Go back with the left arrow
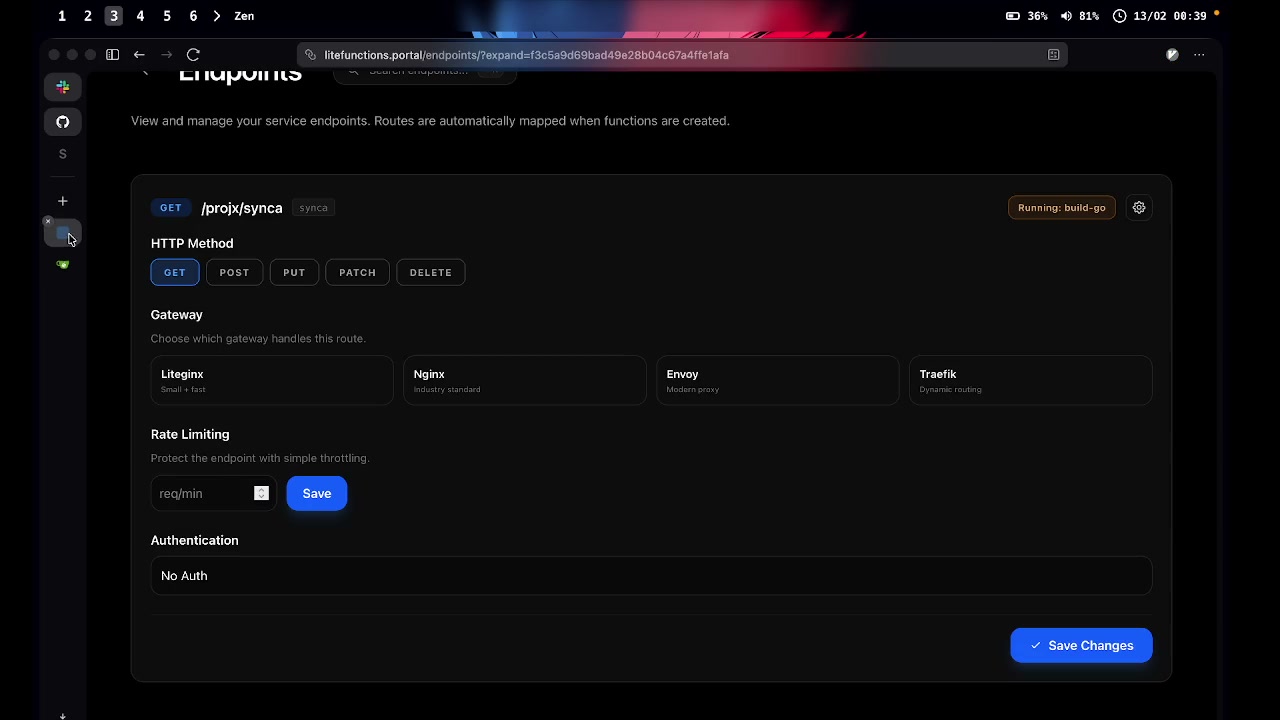This screenshot has height=720, width=1280. click(139, 55)
